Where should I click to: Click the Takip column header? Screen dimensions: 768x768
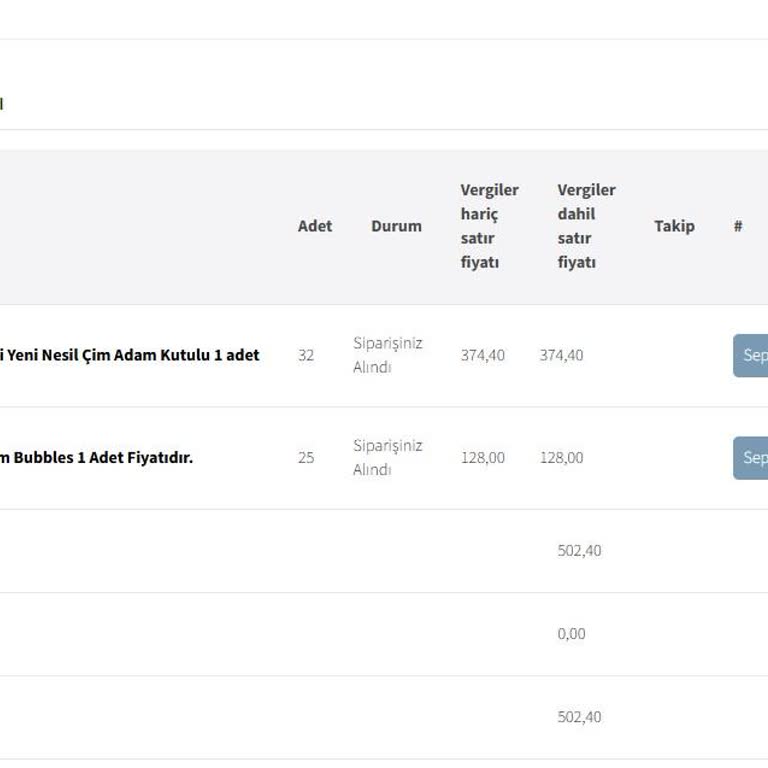(674, 226)
